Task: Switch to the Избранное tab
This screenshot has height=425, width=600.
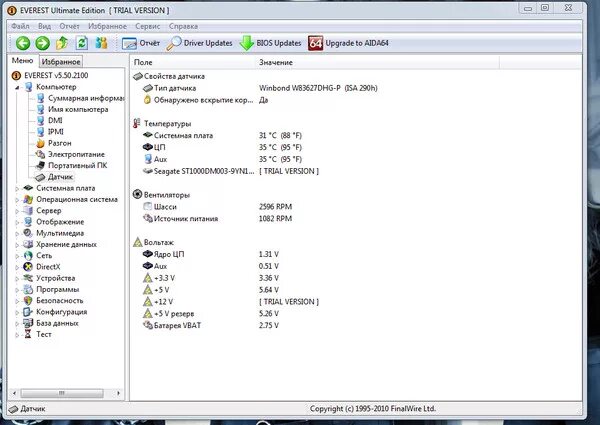Action: (x=61, y=62)
